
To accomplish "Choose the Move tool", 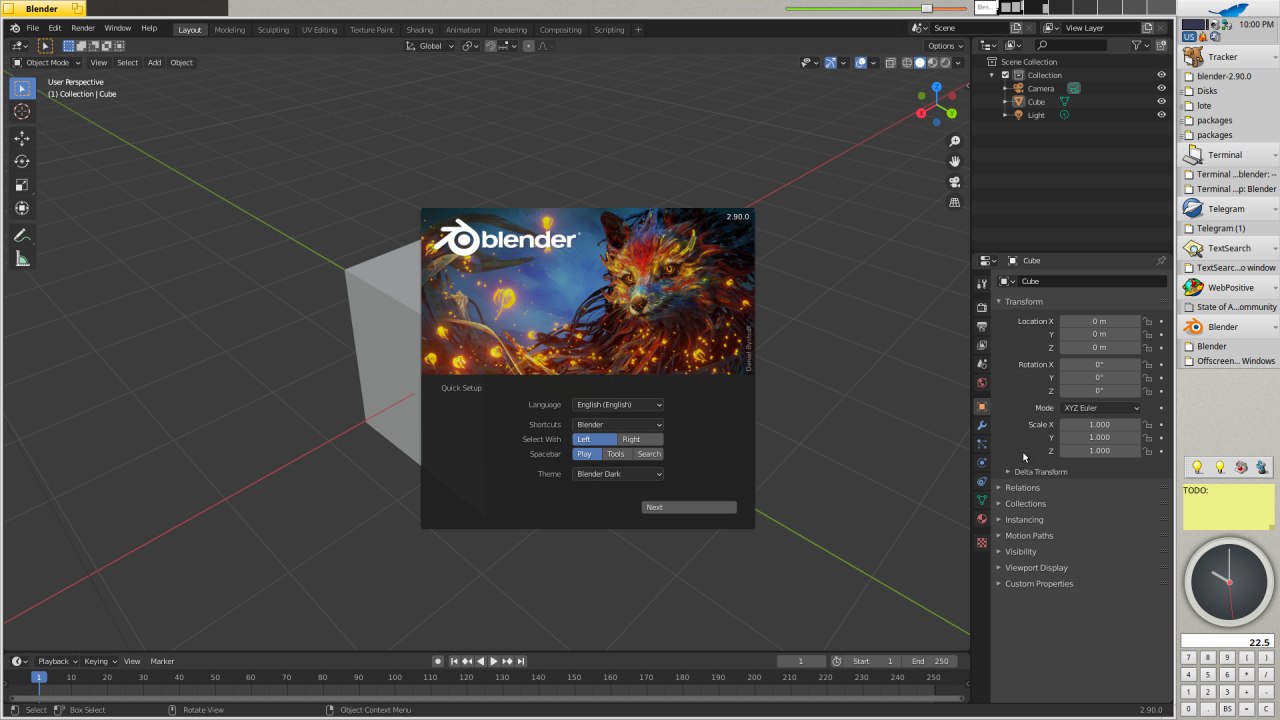I will pos(22,138).
